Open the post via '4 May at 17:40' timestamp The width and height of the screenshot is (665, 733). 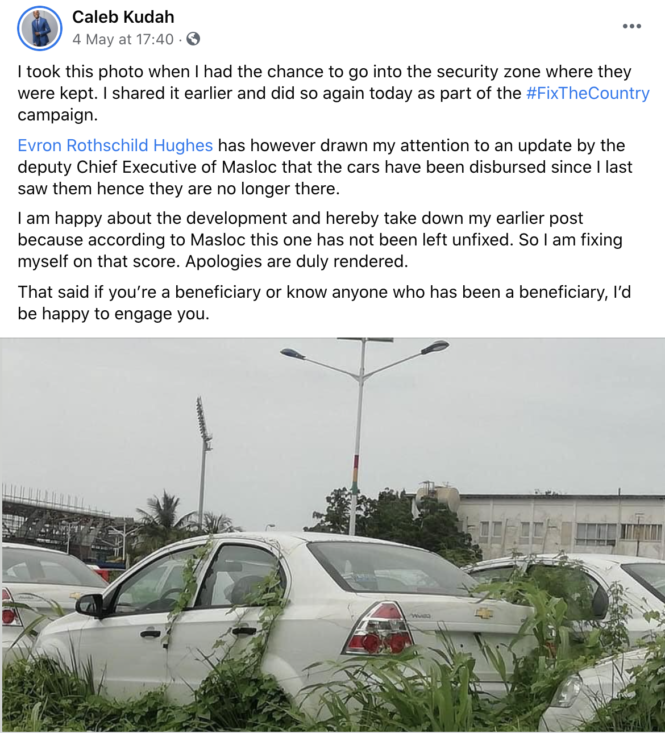pos(123,39)
